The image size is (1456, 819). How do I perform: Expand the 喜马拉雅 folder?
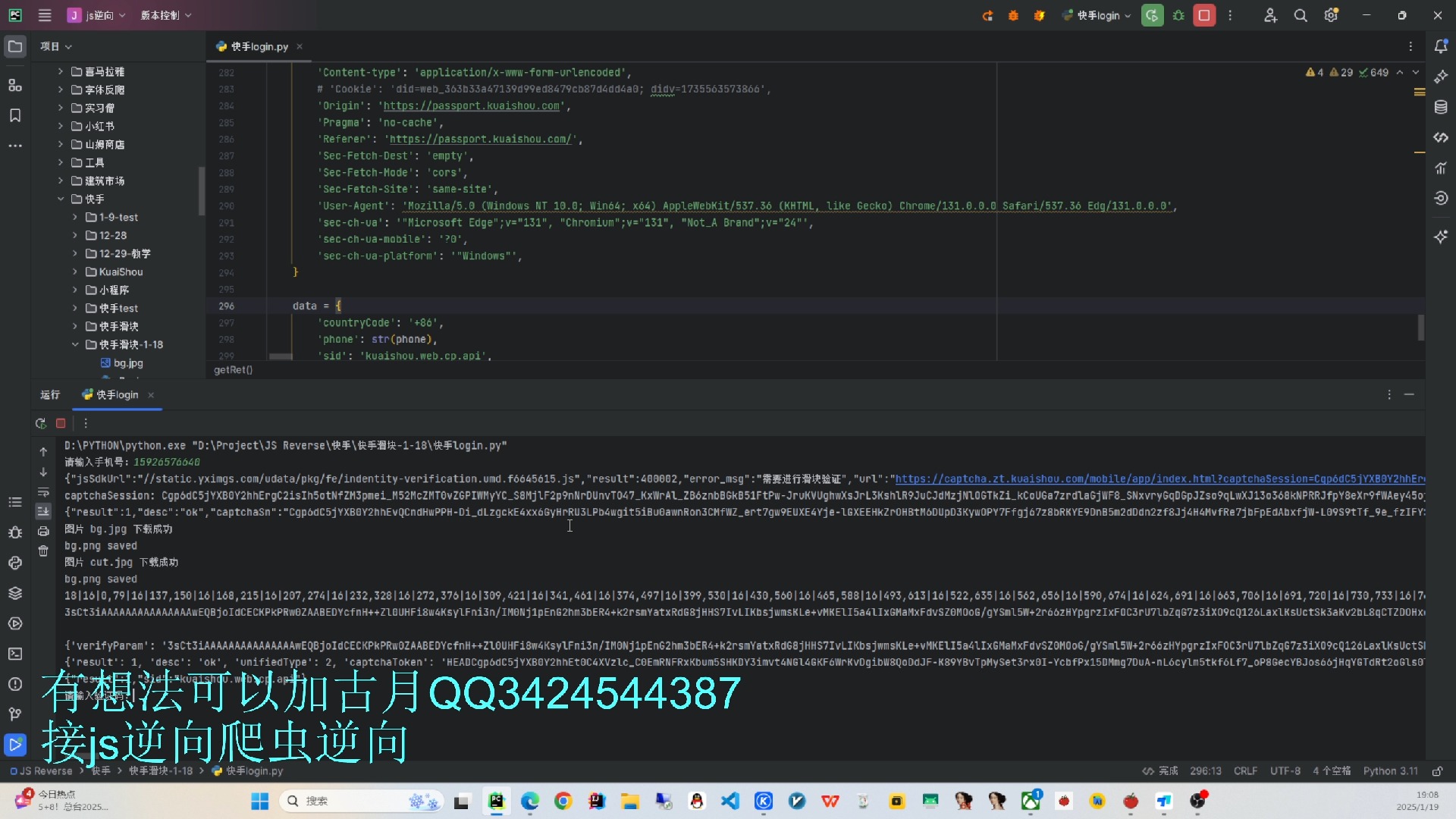61,71
